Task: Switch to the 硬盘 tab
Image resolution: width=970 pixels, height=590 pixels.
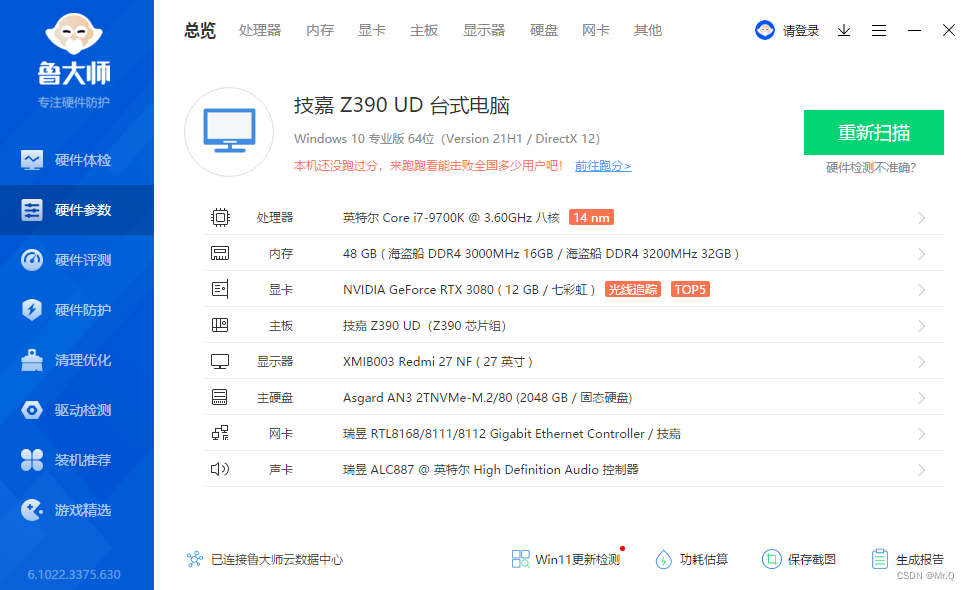Action: click(544, 30)
